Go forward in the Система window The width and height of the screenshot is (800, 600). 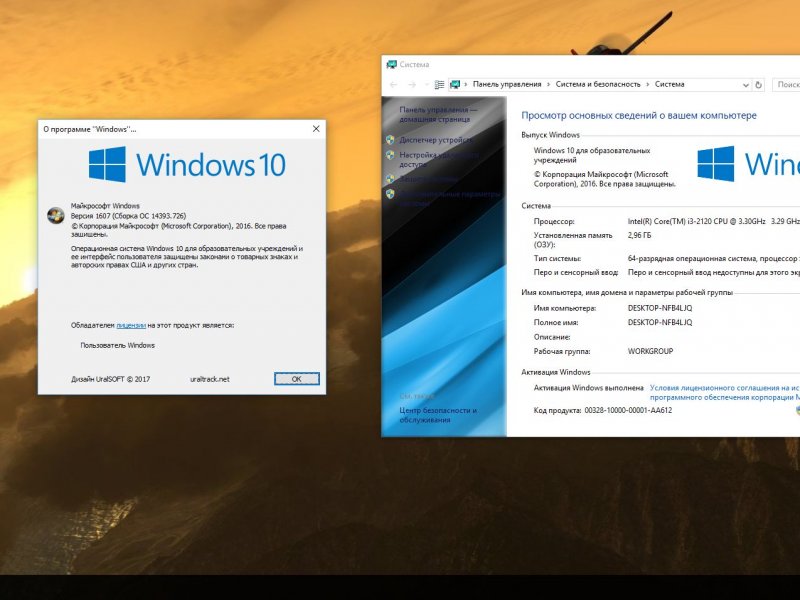click(412, 85)
